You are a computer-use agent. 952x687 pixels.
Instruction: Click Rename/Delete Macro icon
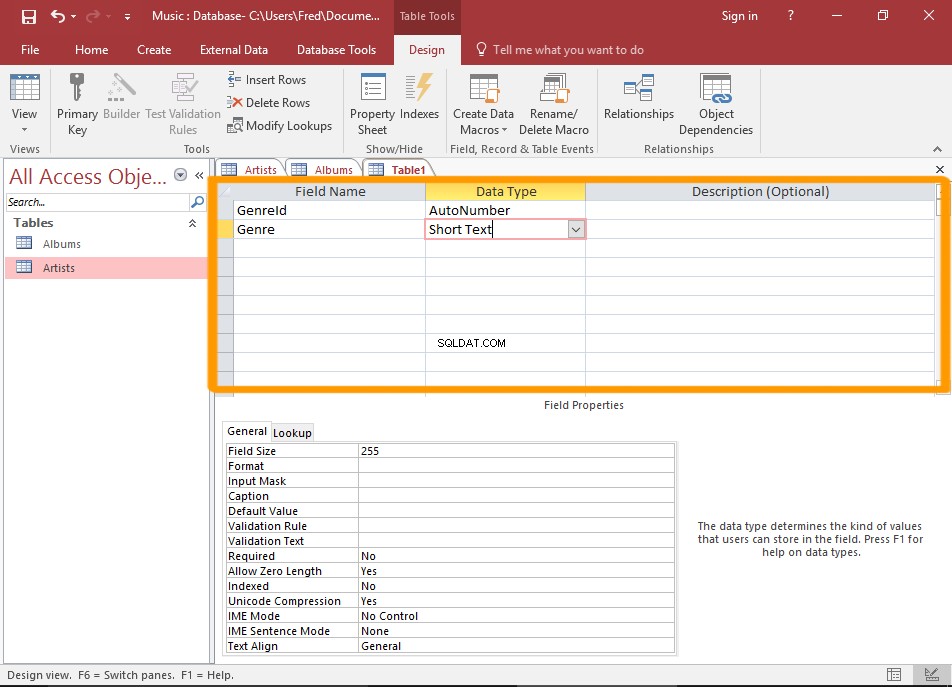[554, 88]
